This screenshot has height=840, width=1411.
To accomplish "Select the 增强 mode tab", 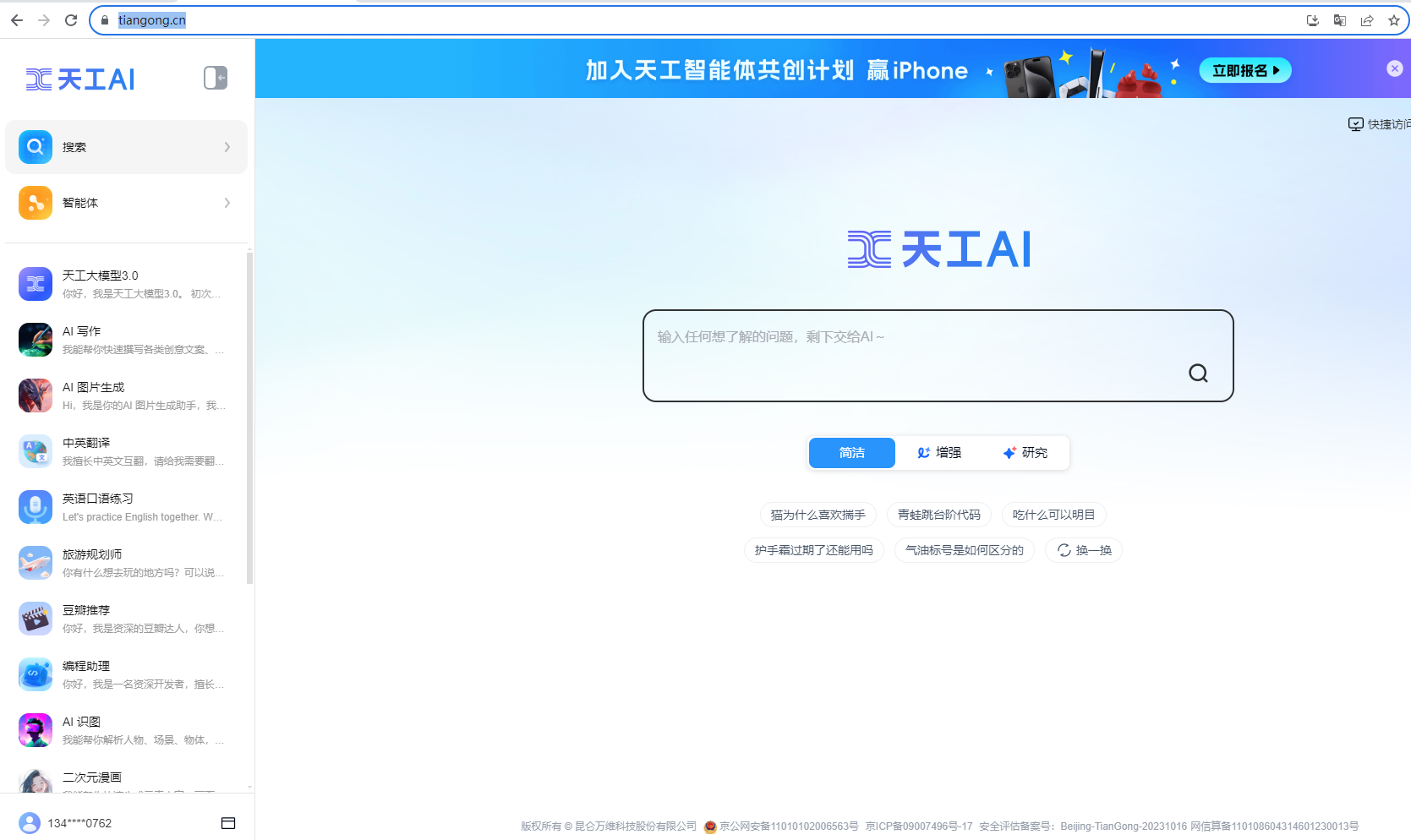I will tap(939, 453).
